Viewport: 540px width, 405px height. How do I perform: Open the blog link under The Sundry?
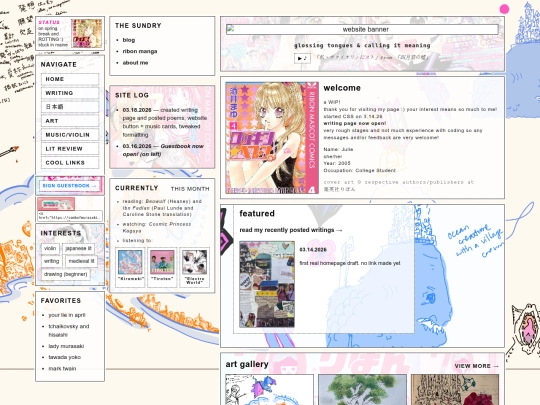(129, 40)
